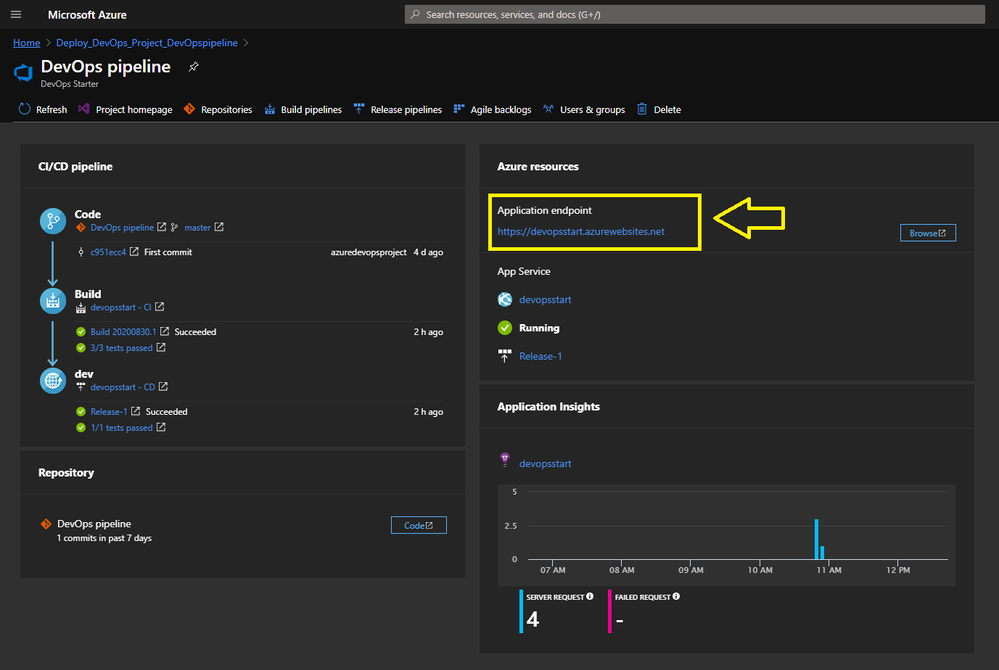Open Repositories from toolbar

tap(218, 110)
